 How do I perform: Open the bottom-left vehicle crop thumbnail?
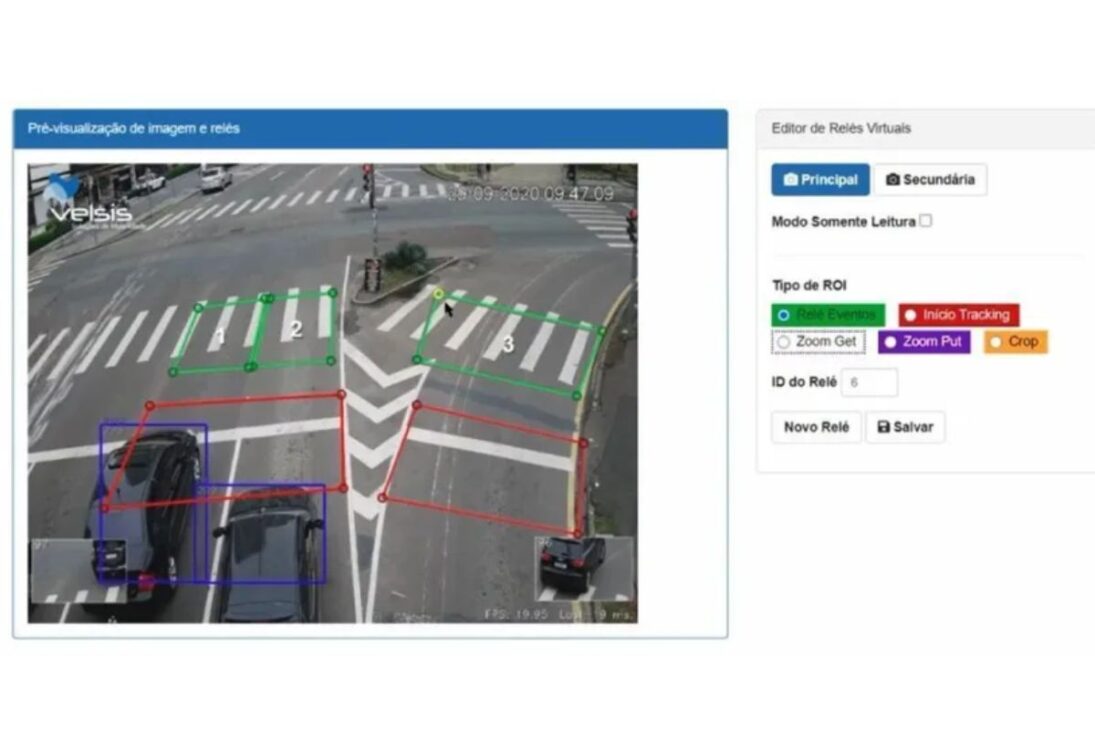[x=78, y=571]
